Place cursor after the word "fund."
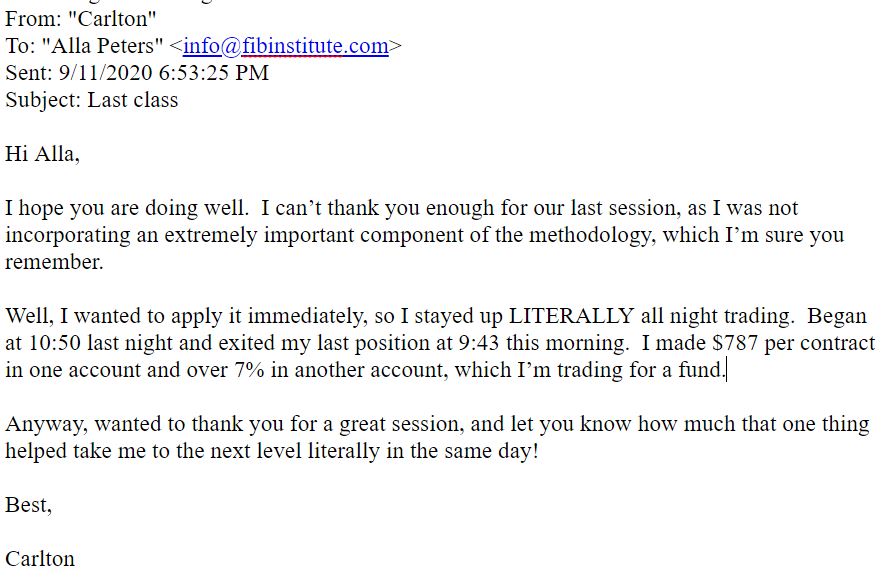Screen dimensions: 888x579 [726, 371]
